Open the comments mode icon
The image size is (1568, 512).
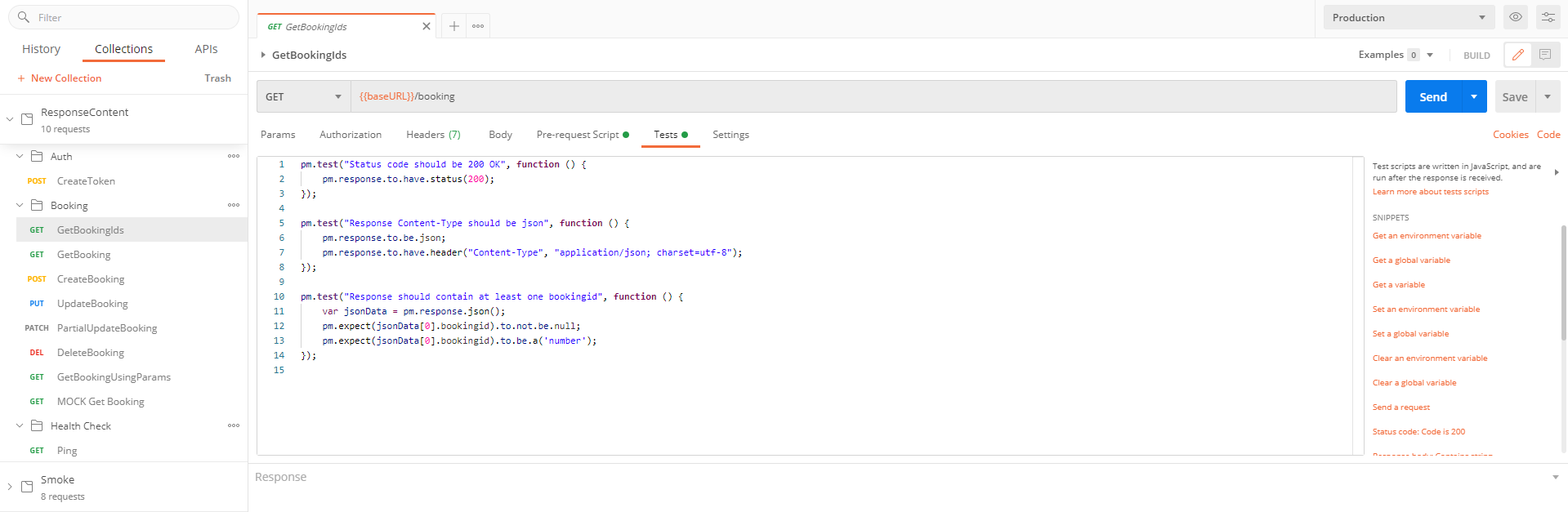click(x=1545, y=55)
